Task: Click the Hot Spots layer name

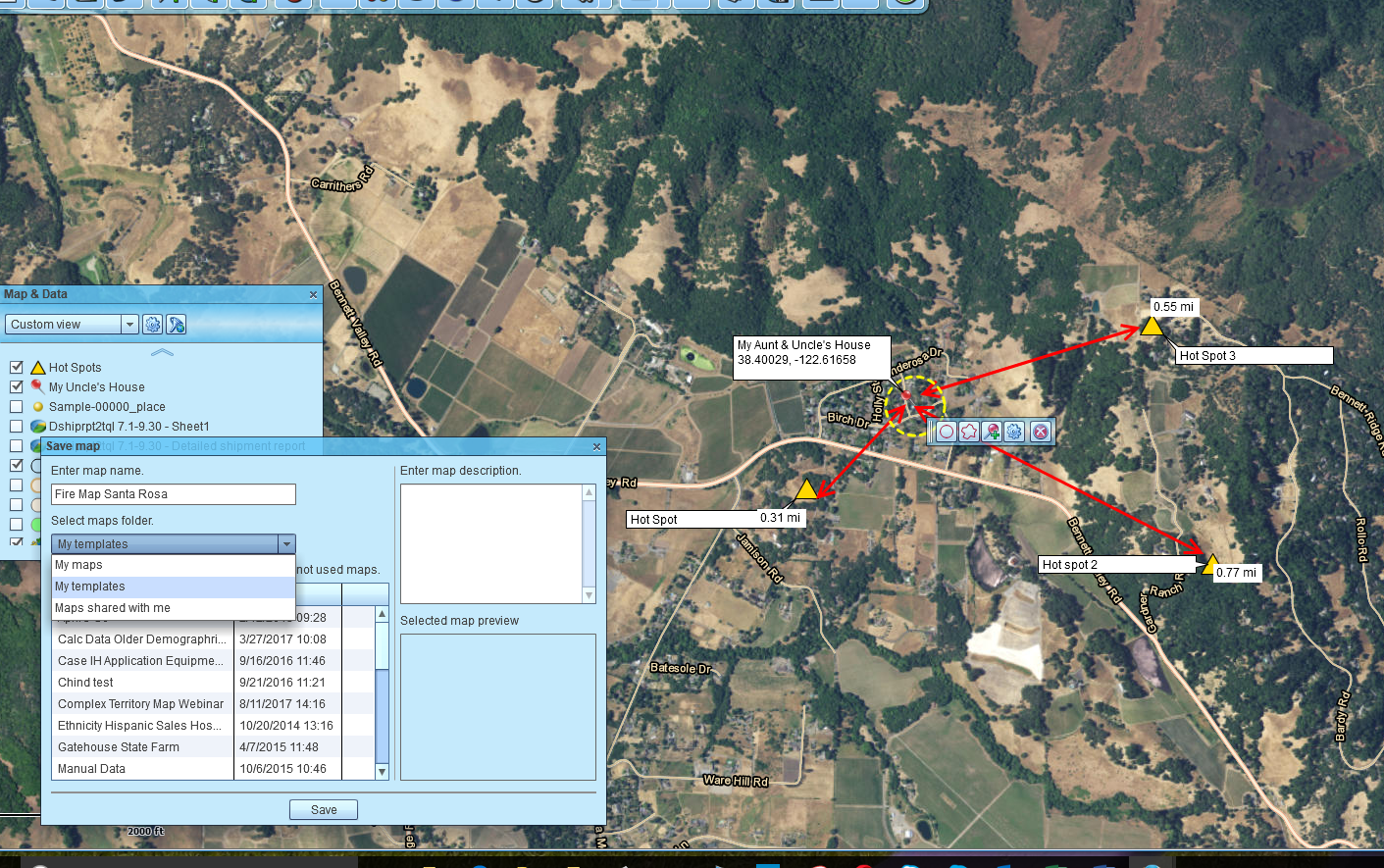Action: [x=76, y=368]
